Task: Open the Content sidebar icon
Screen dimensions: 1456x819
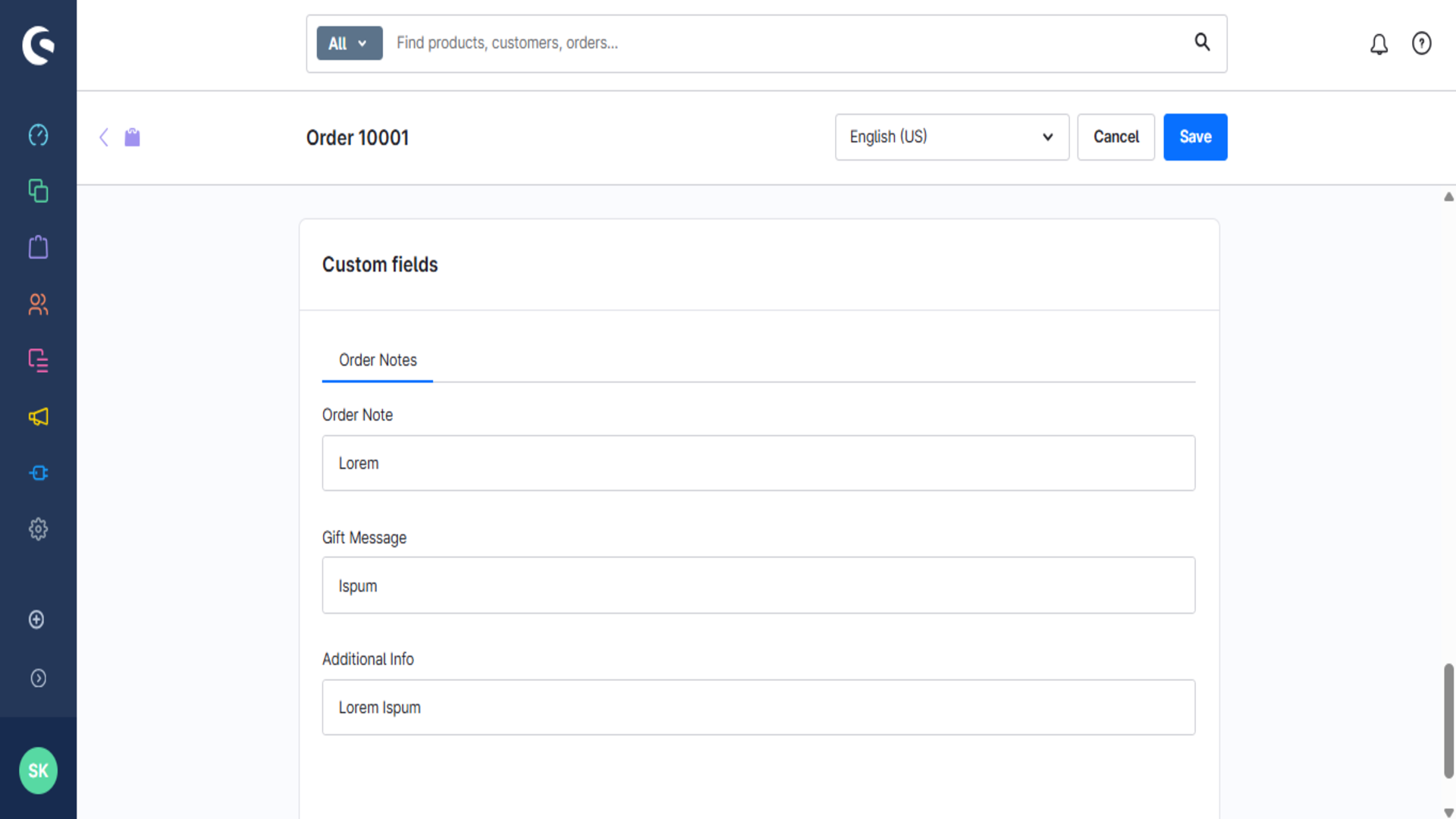Action: click(x=38, y=360)
